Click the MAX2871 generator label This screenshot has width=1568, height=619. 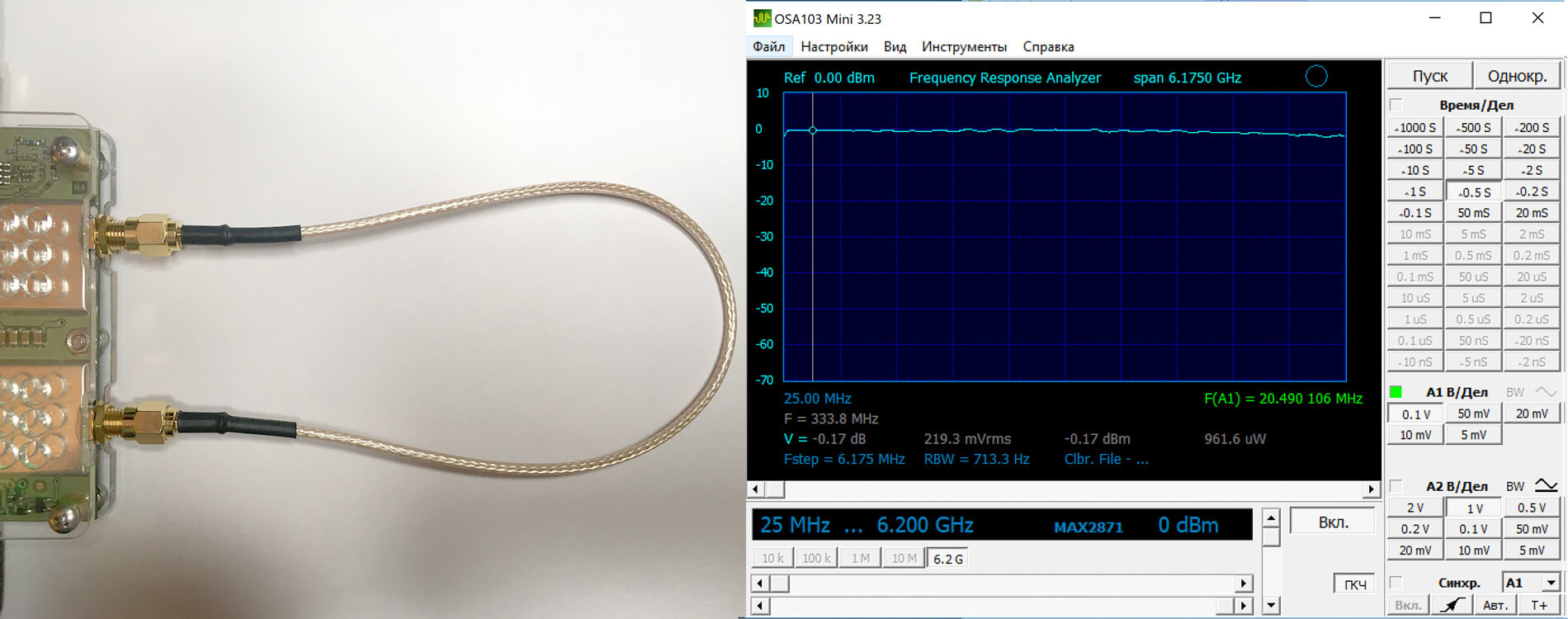[1088, 527]
